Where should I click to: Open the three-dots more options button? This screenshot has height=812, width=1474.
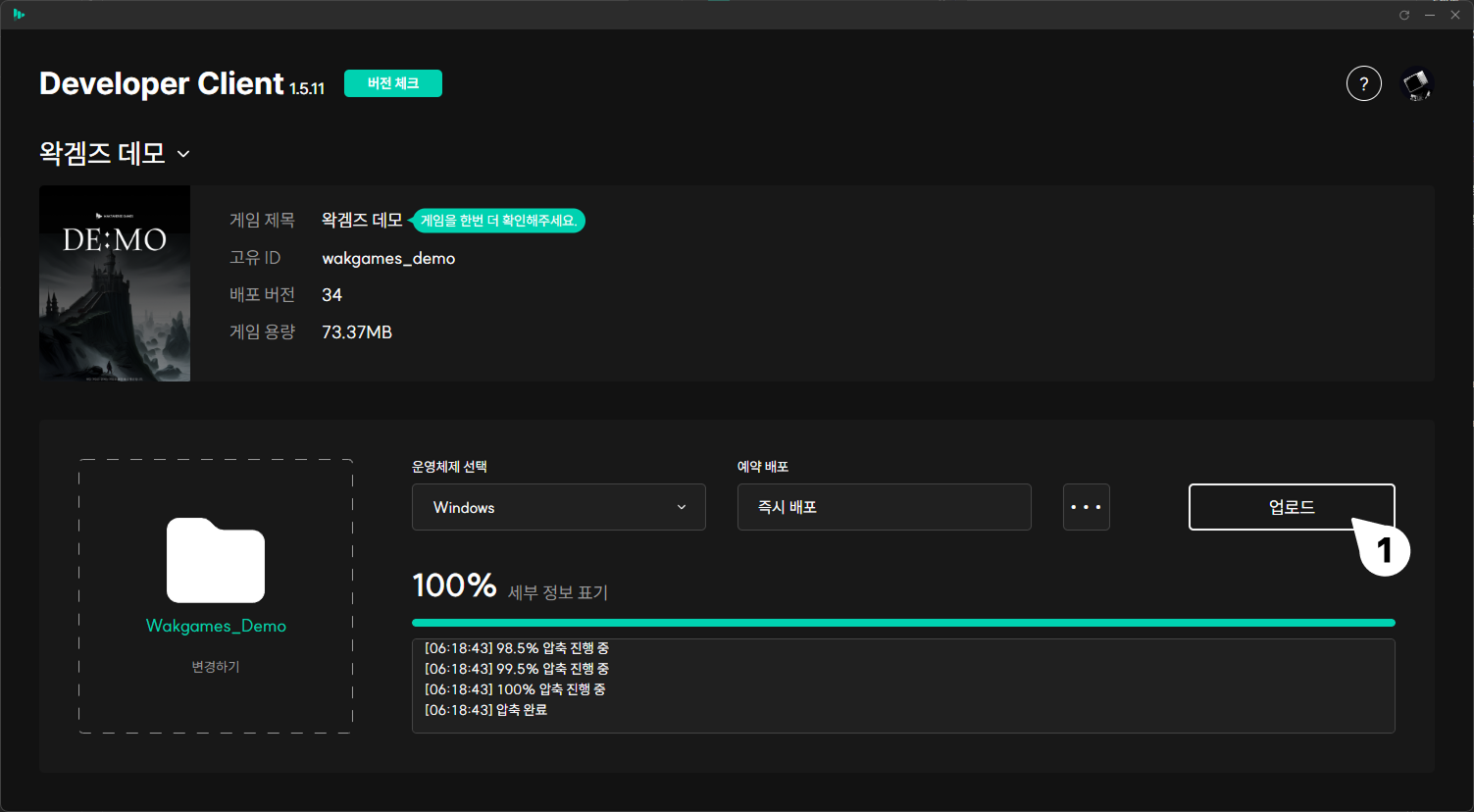click(1087, 507)
